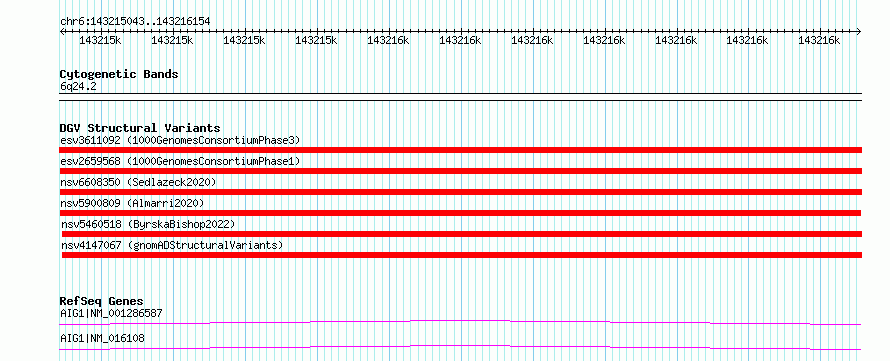Open the nsv5460518 ByrskaBishop2022 label

coord(148,224)
